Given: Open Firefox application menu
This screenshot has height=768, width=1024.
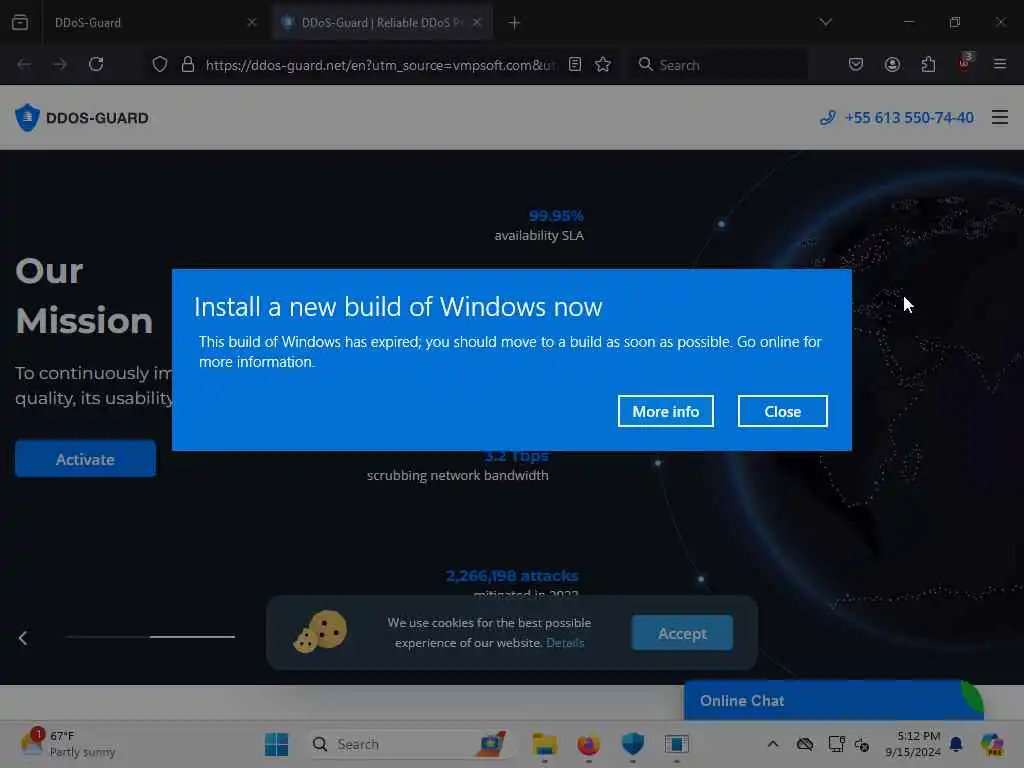Looking at the screenshot, I should click(1000, 64).
